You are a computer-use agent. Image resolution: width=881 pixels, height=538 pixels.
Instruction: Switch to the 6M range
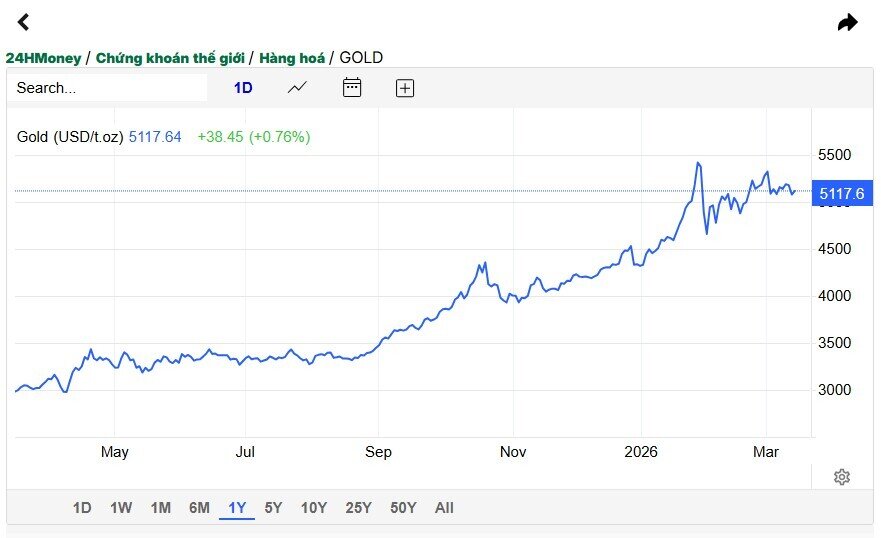(199, 508)
